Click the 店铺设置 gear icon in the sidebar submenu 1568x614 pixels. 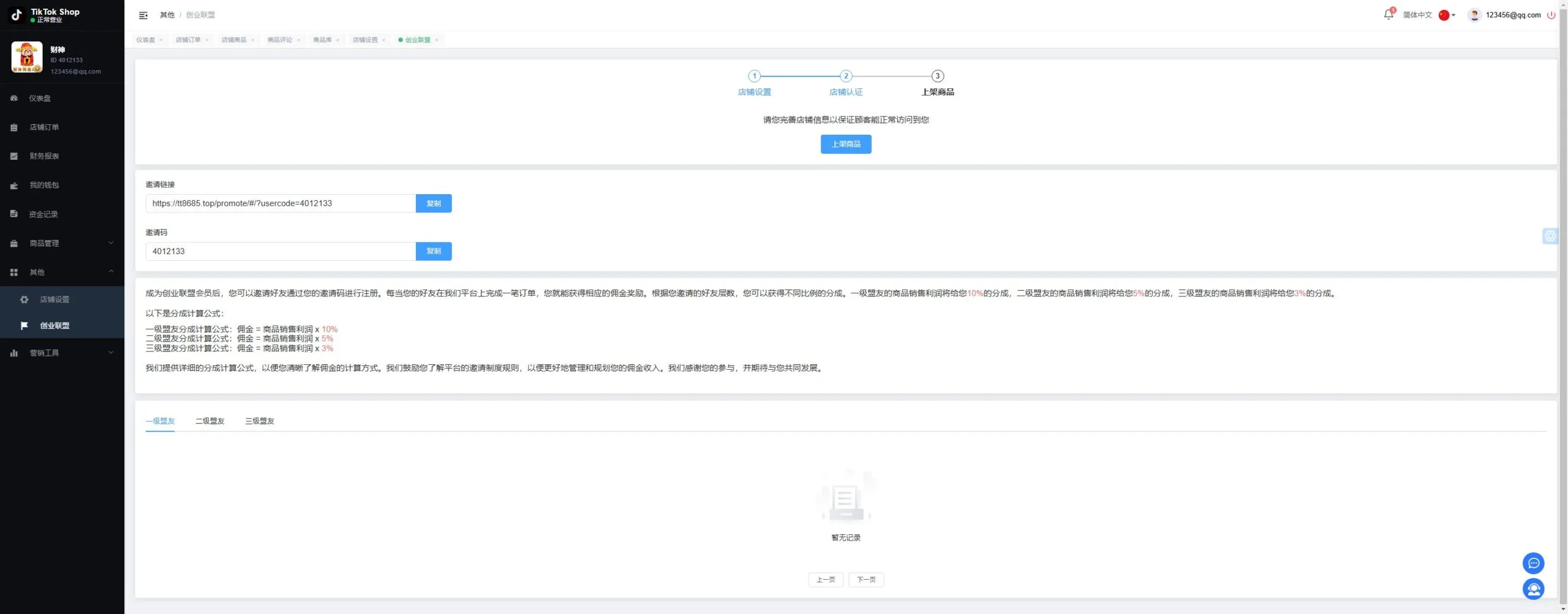click(x=24, y=299)
